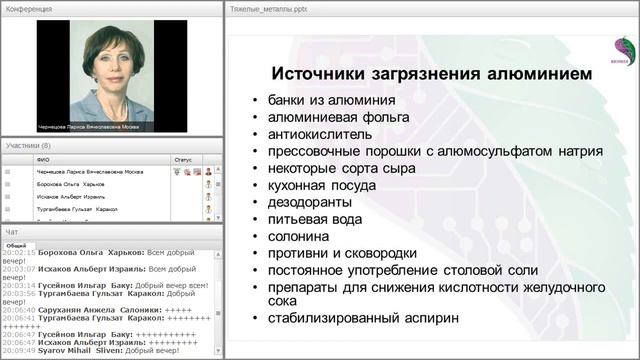Click the participant avatar icon for Исхаков Альберт
Image resolution: width=640 pixels, height=360 pixels.
click(209, 197)
